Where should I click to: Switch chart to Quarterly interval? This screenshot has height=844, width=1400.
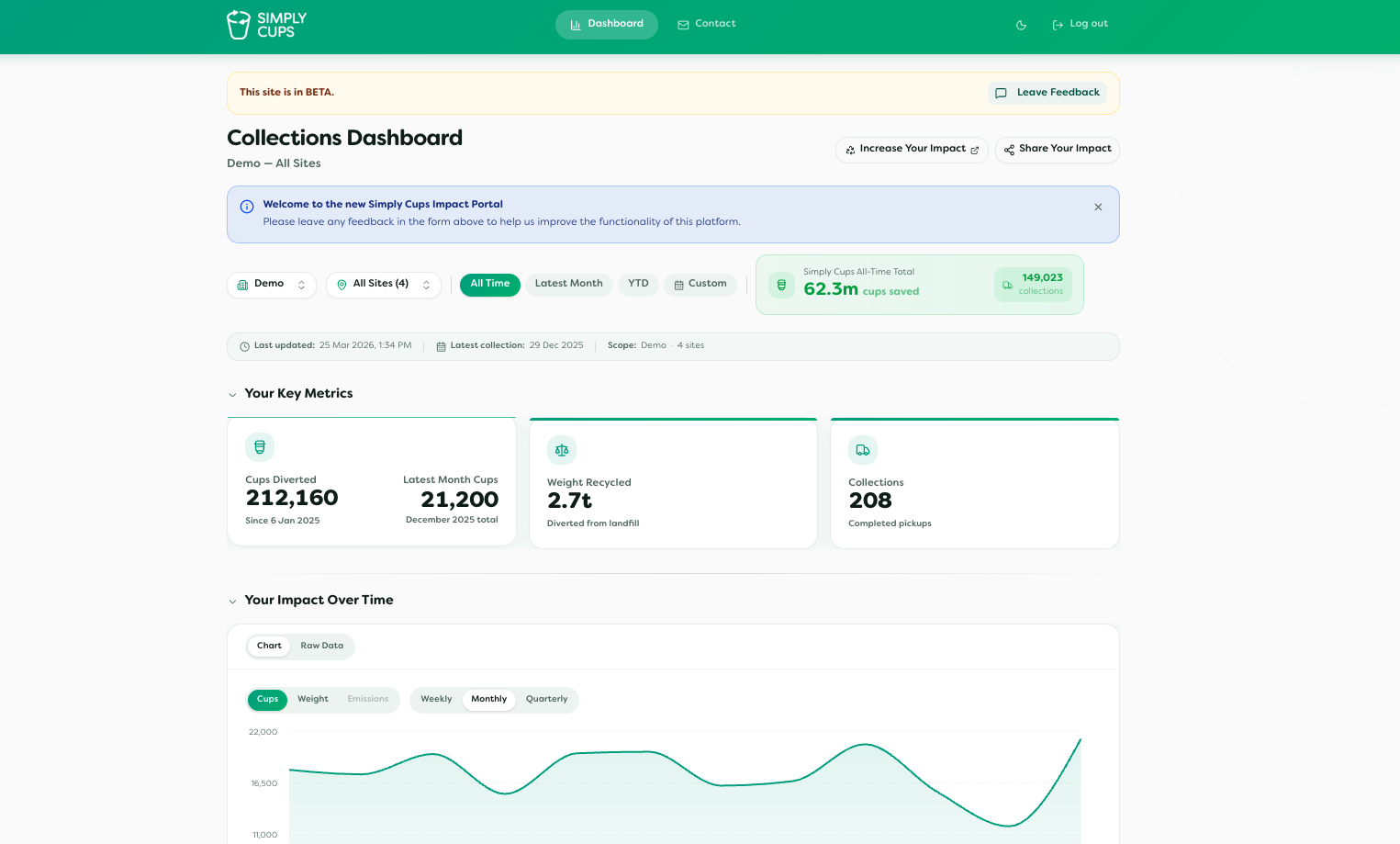(546, 699)
